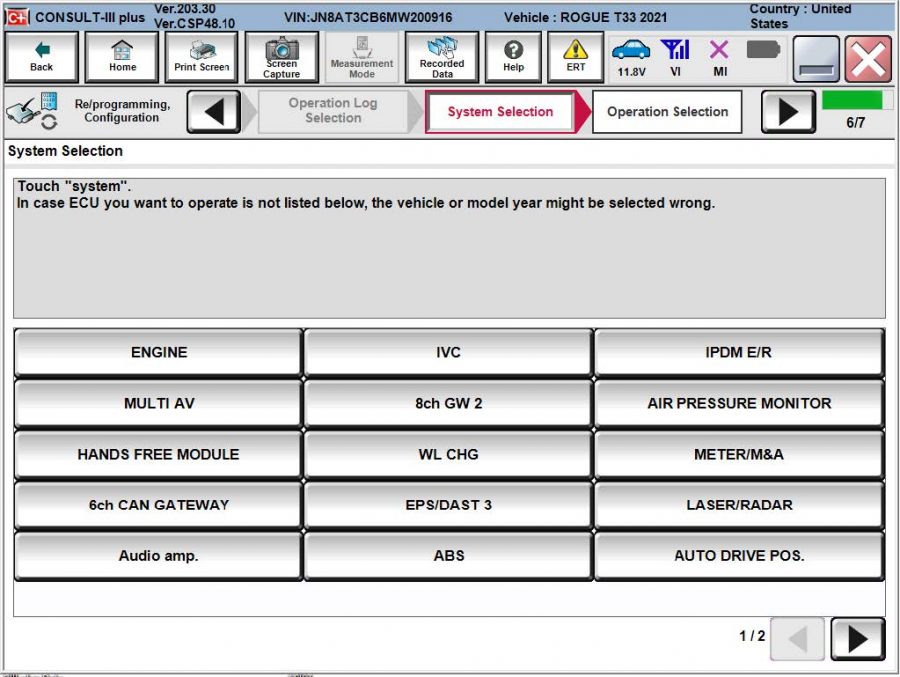Switch to the Operation Selection step
The image size is (900, 677).
[x=667, y=112]
